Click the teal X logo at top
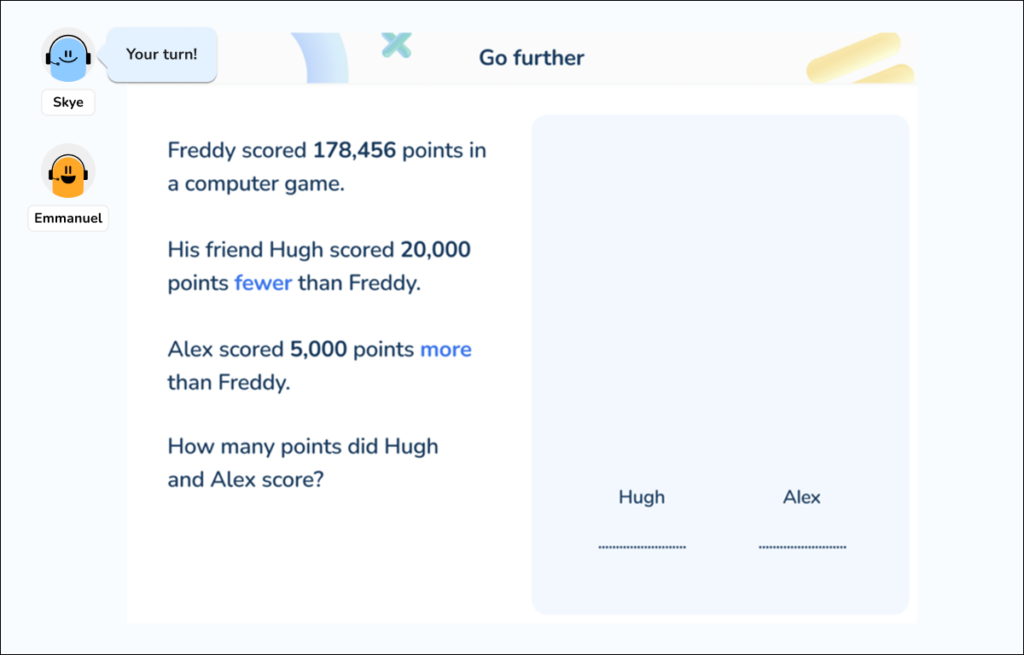This screenshot has height=655, width=1024. pyautogui.click(x=397, y=44)
